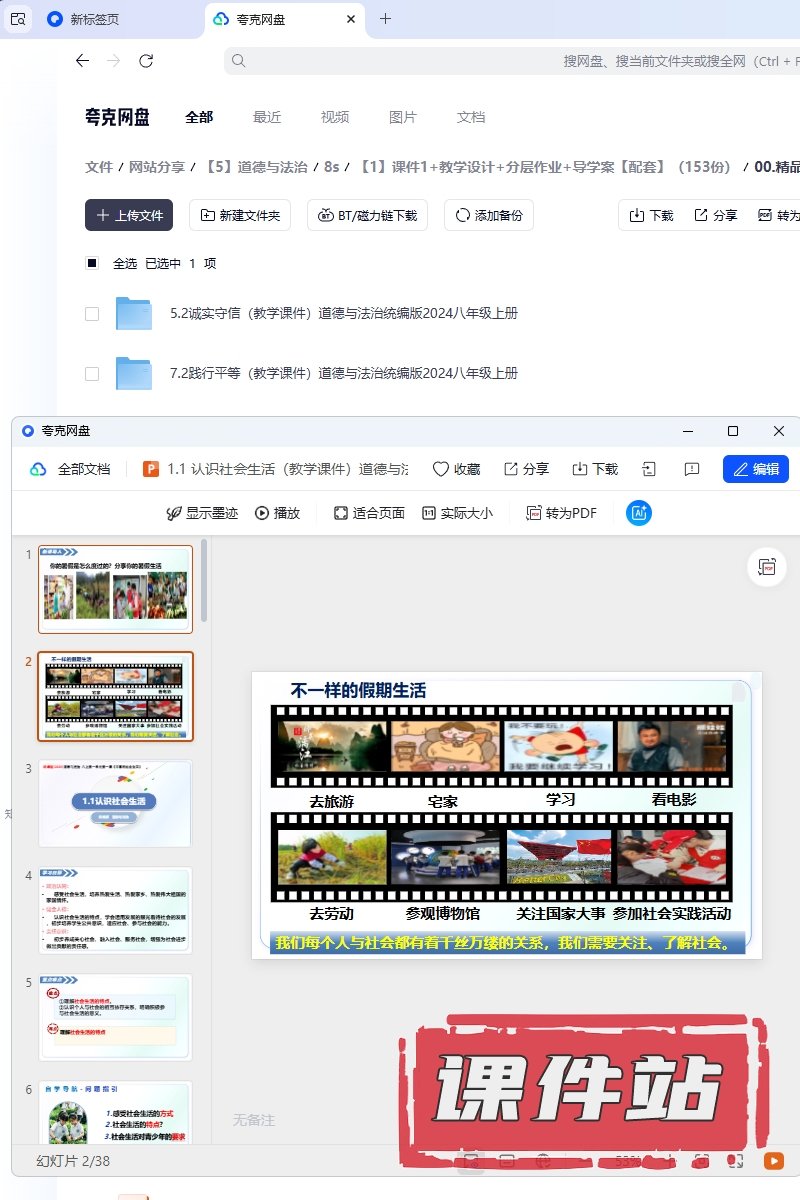Check the 7.2践行平等 folder checkbox
The height and width of the screenshot is (1200, 800).
[x=92, y=374]
